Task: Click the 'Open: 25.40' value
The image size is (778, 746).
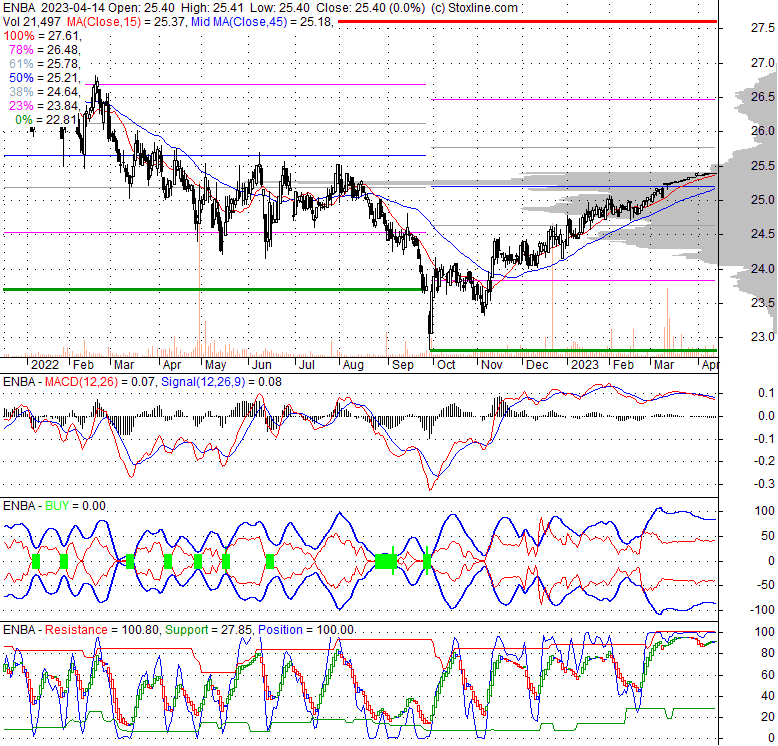Action: tap(142, 8)
